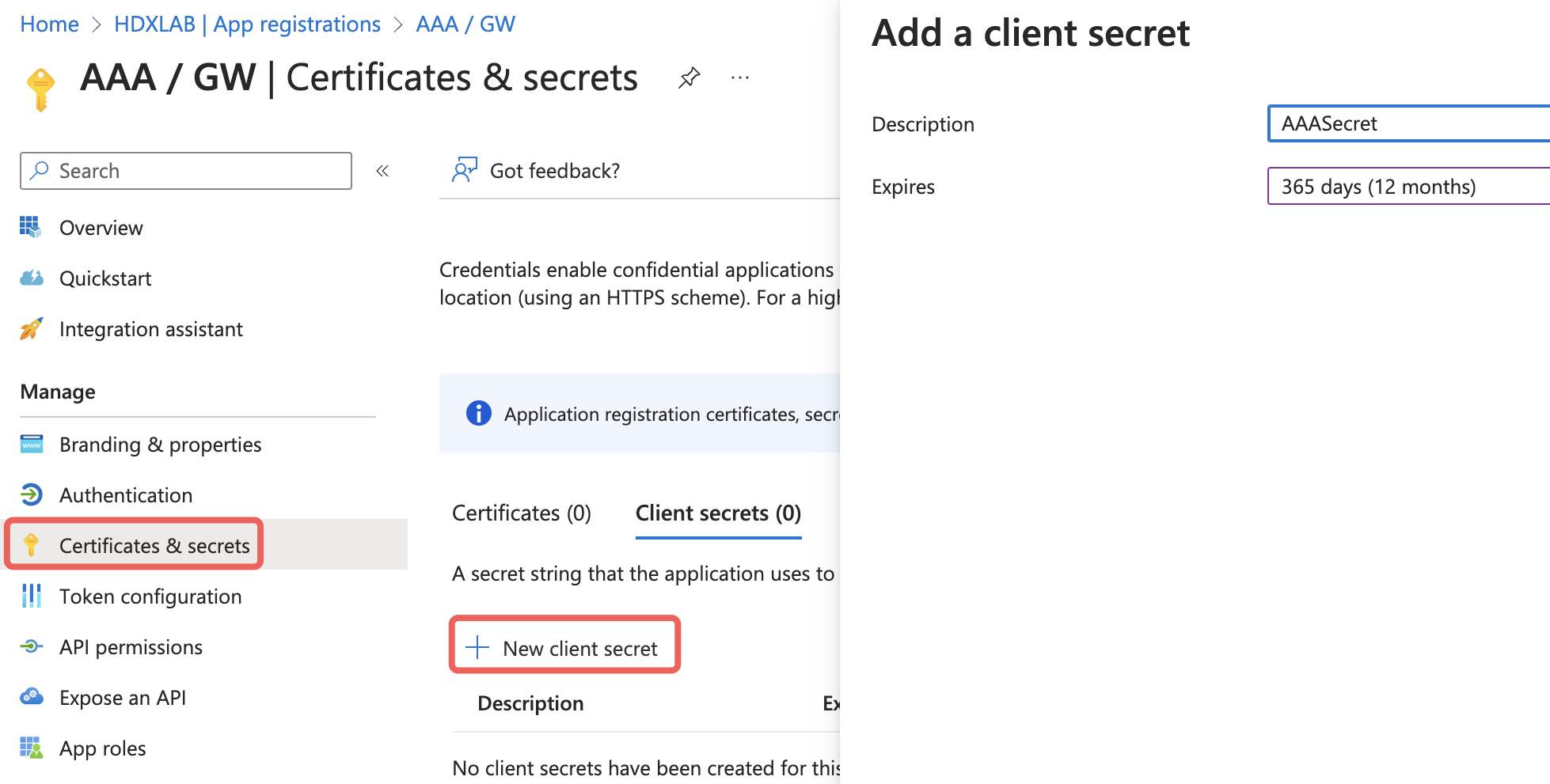This screenshot has height=784, width=1550.
Task: Open the ellipsis more-commands menu
Action: [x=740, y=77]
